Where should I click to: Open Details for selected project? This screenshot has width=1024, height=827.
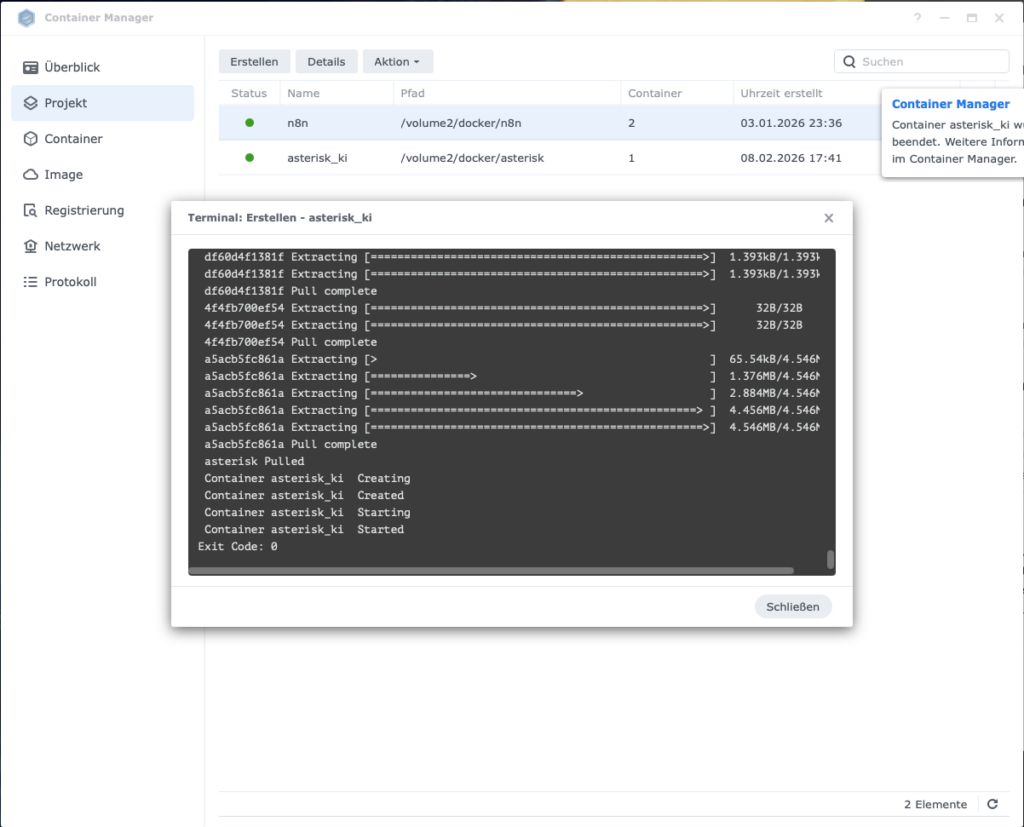[x=326, y=62]
